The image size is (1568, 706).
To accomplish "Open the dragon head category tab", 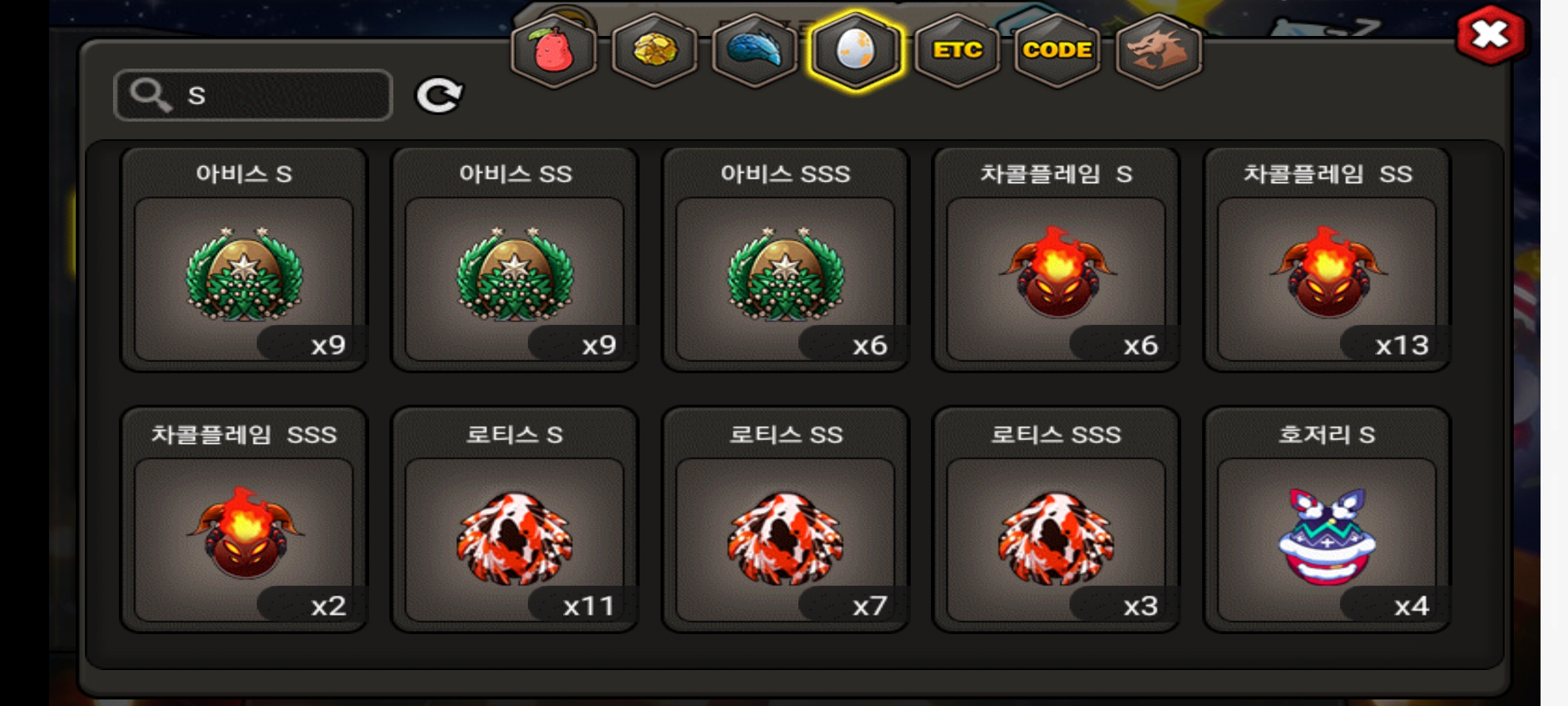I will (1158, 51).
